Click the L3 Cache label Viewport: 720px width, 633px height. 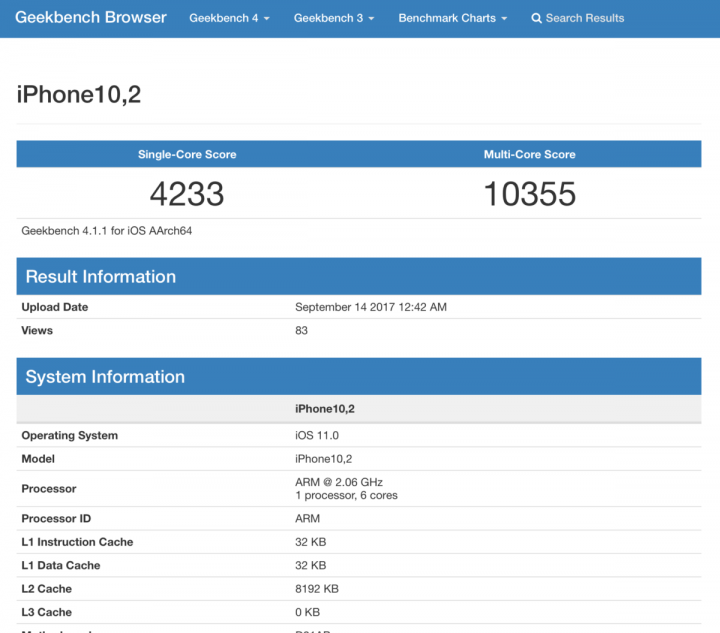pos(46,612)
